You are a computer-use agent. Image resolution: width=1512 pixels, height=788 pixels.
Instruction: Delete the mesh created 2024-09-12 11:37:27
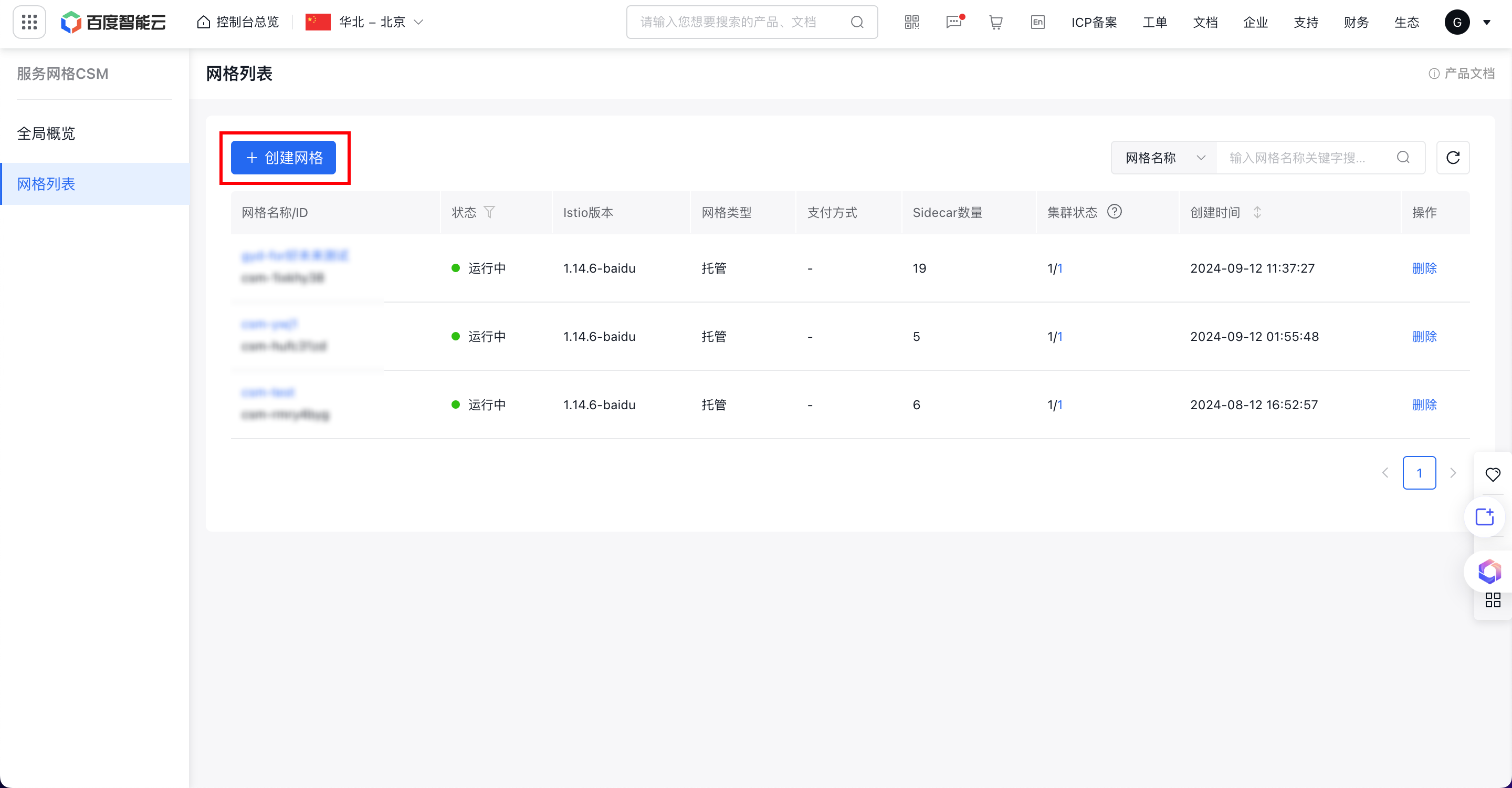(x=1424, y=268)
